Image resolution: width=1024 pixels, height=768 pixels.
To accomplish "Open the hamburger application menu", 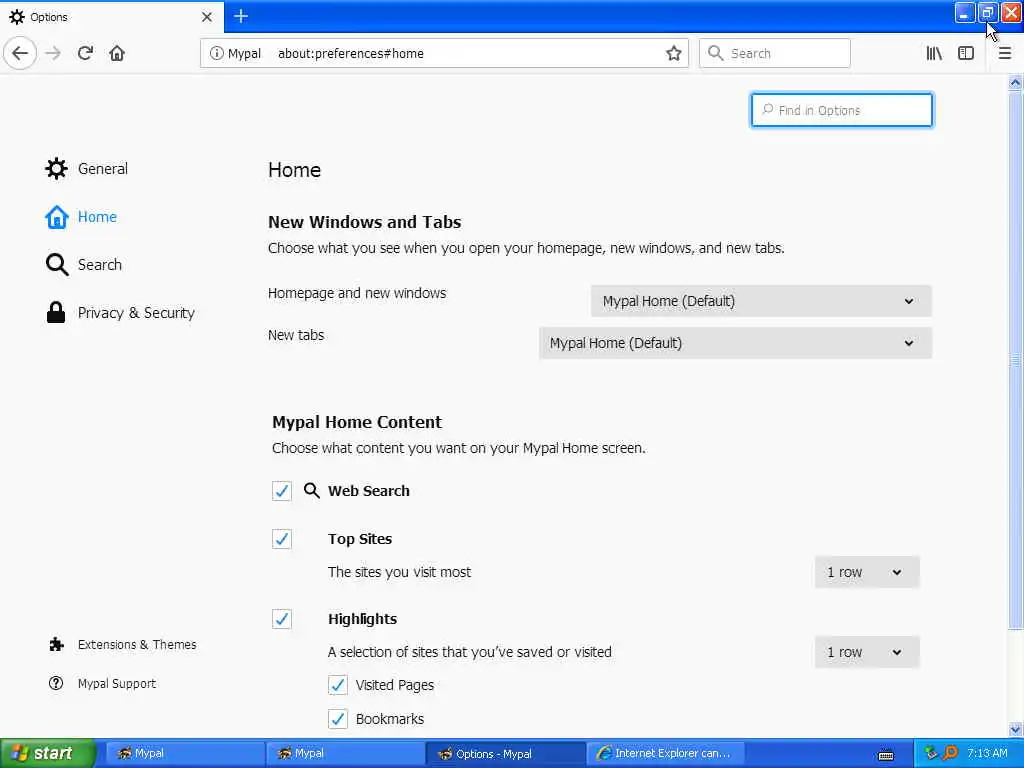I will [x=1004, y=54].
